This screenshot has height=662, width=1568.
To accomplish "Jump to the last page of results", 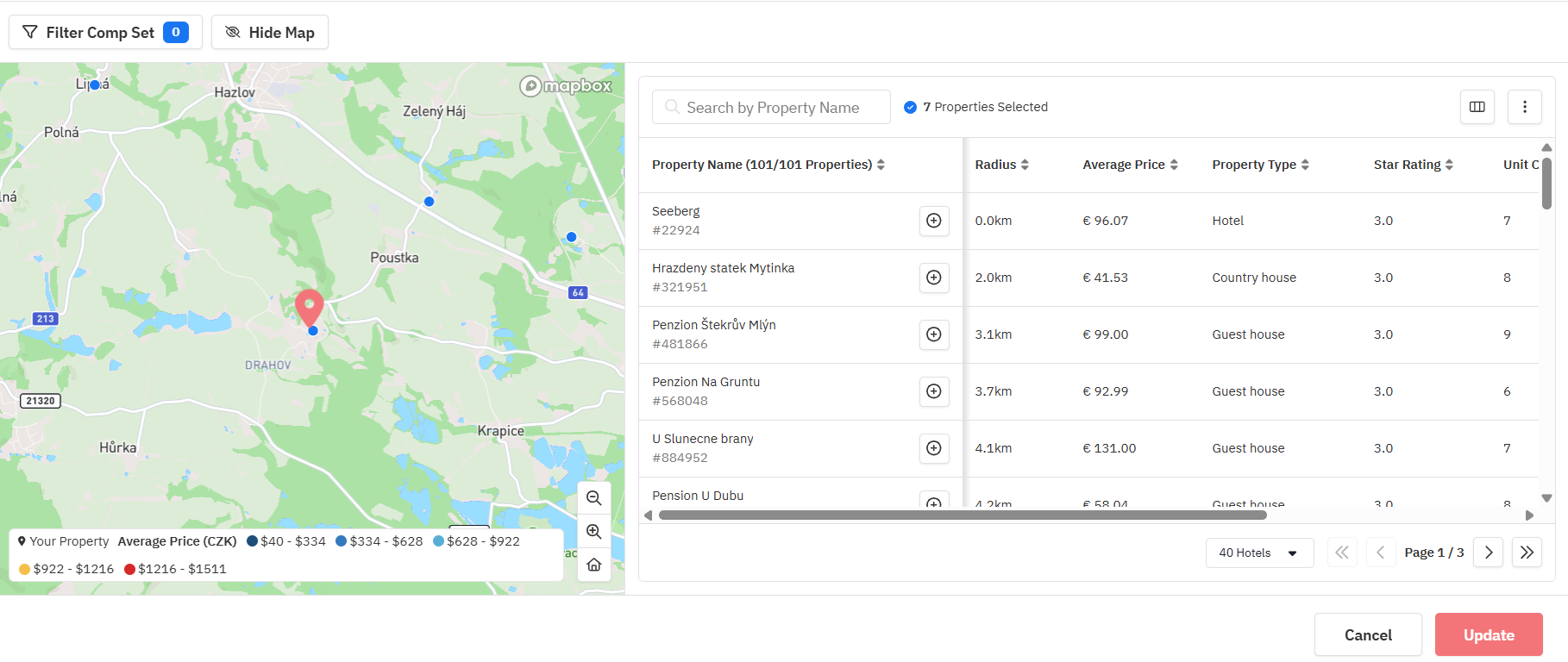I will click(1526, 553).
